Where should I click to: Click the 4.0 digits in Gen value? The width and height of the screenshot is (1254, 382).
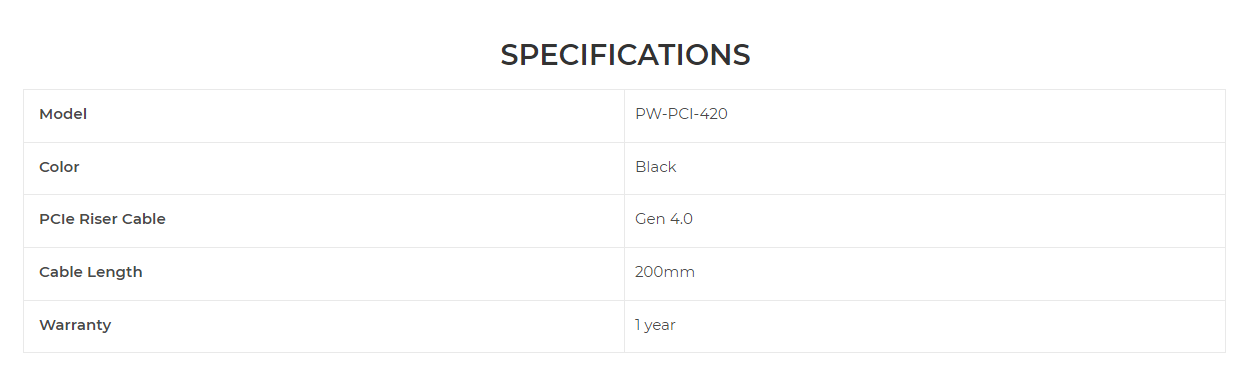[x=681, y=219]
